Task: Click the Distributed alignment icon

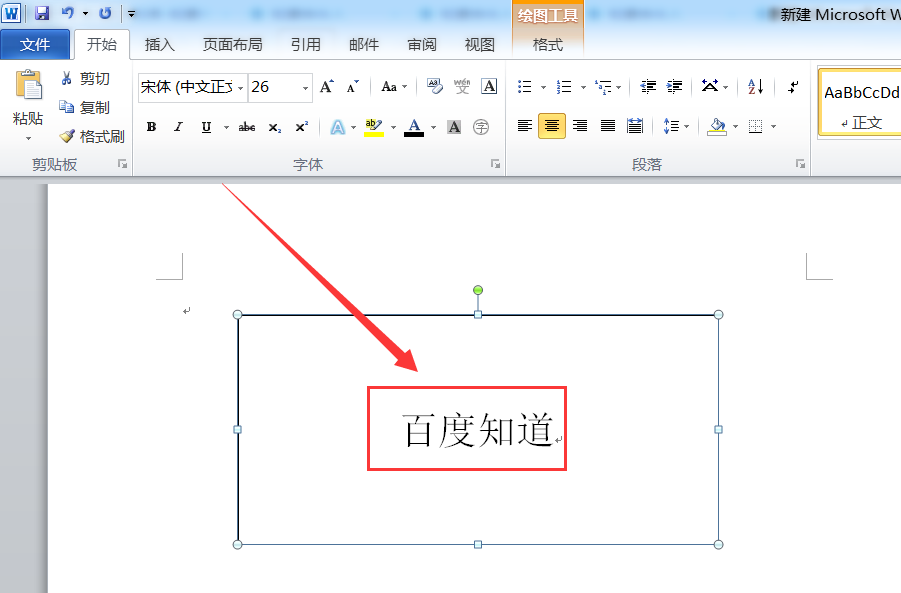Action: point(635,126)
